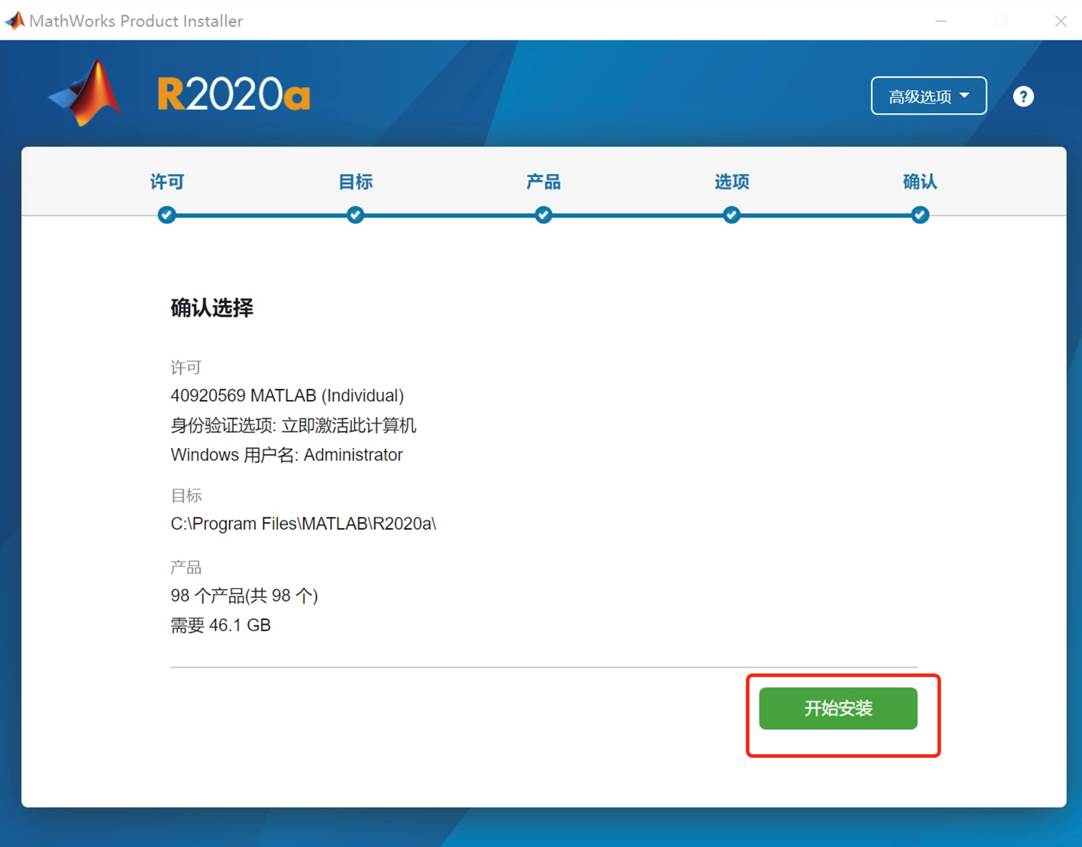Click the grey 许可 section label in the summary
This screenshot has width=1082, height=847.
point(186,367)
